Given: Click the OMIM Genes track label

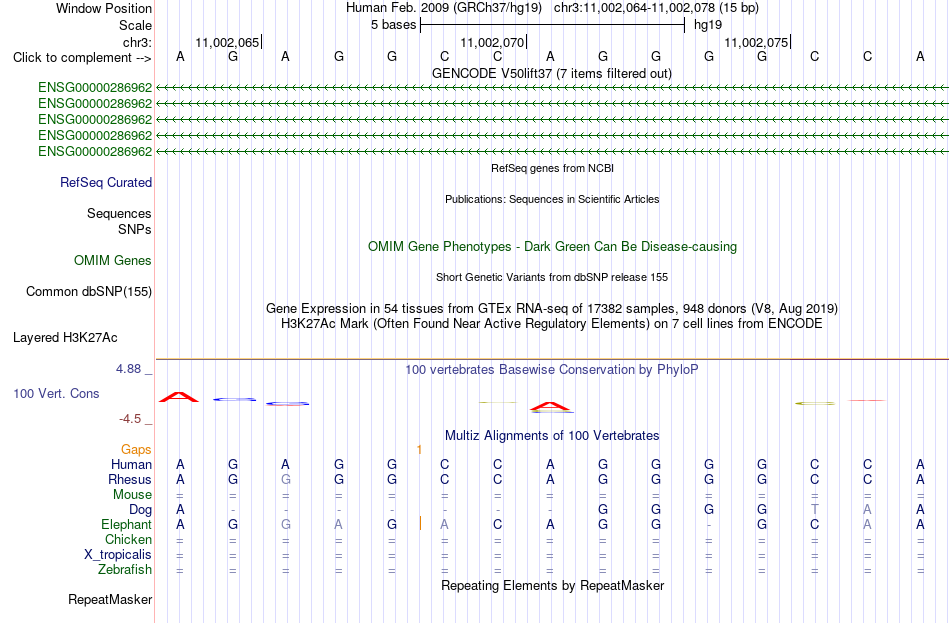Looking at the screenshot, I should pyautogui.click(x=113, y=261).
